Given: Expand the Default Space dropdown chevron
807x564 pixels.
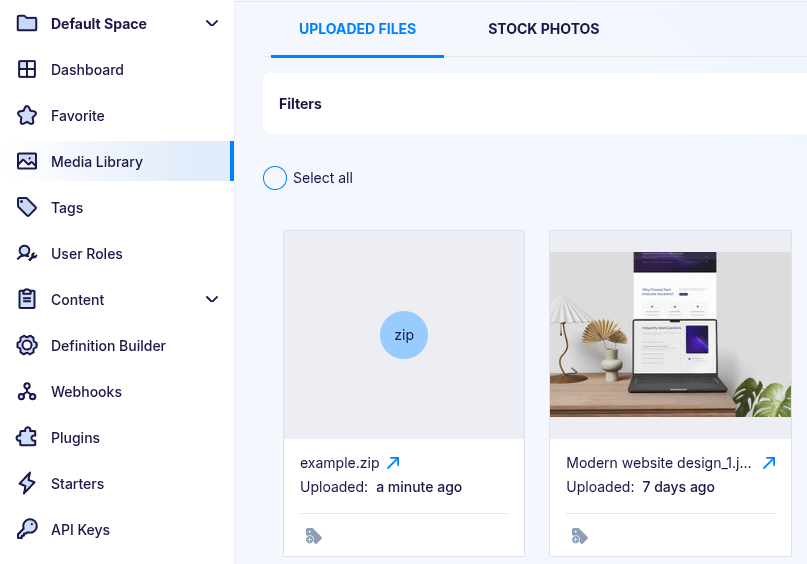Looking at the screenshot, I should point(212,24).
